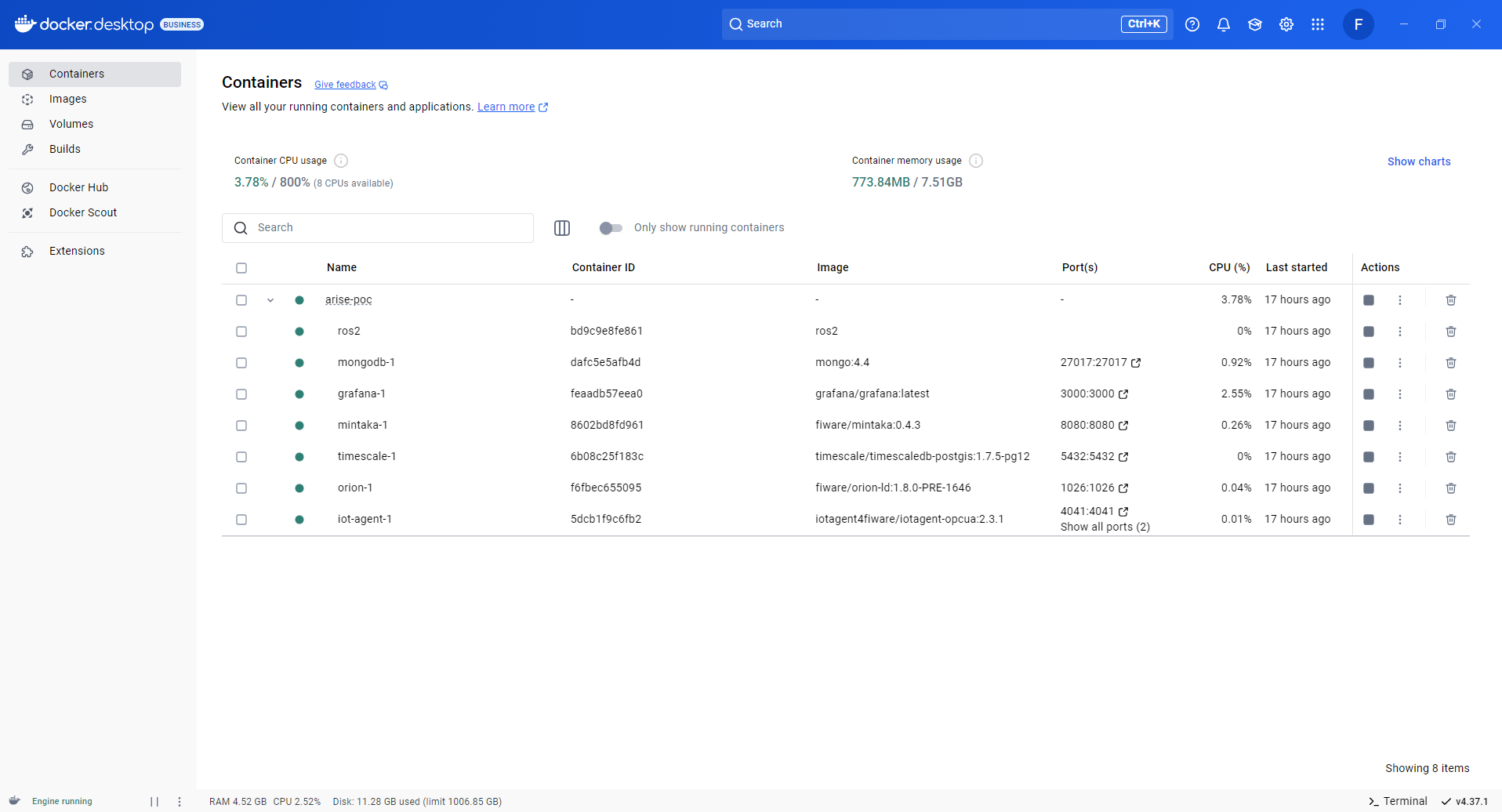1502x812 pixels.
Task: Delete the orion-1 container
Action: tap(1451, 488)
